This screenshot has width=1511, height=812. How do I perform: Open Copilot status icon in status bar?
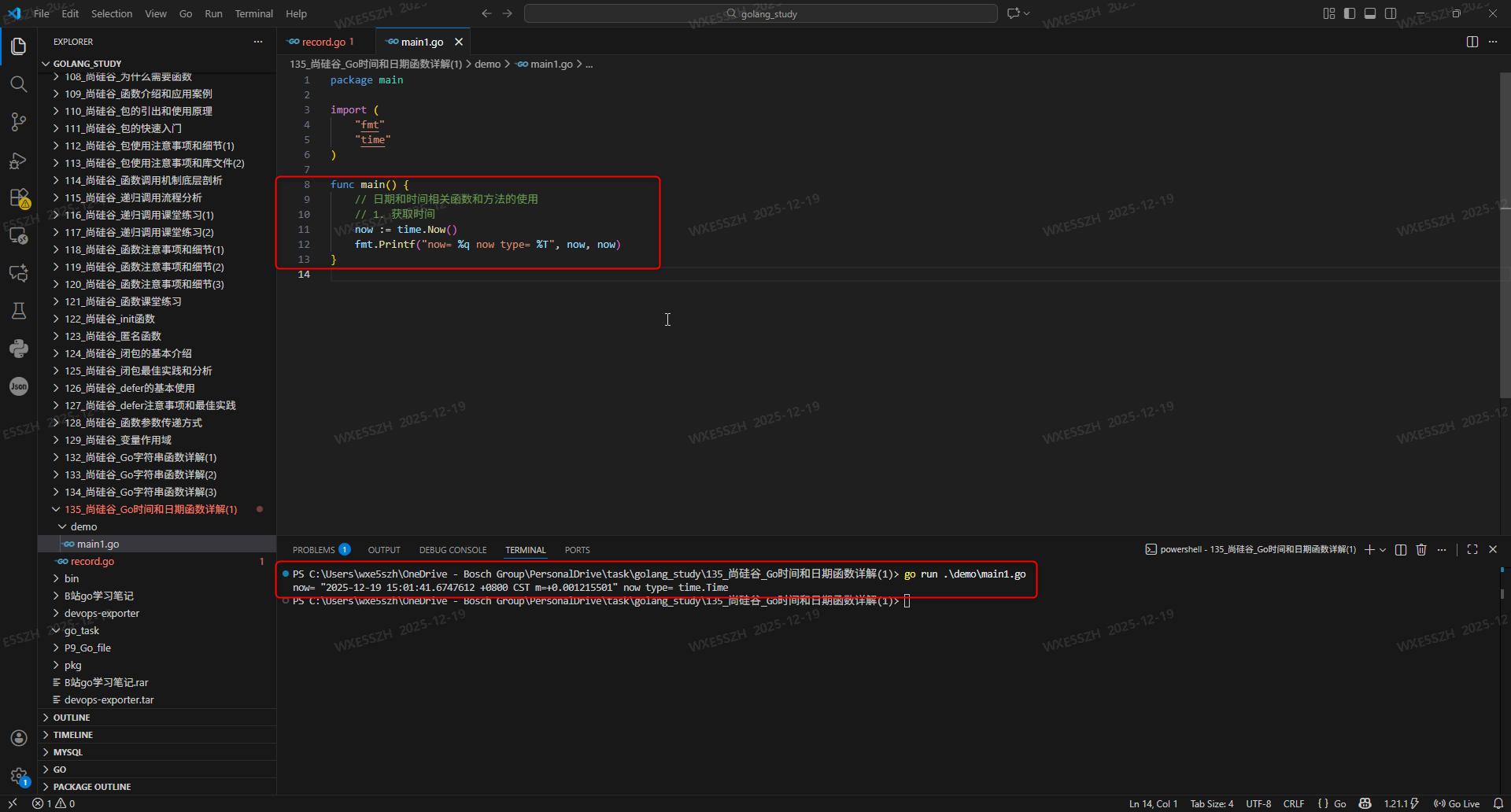1365,803
